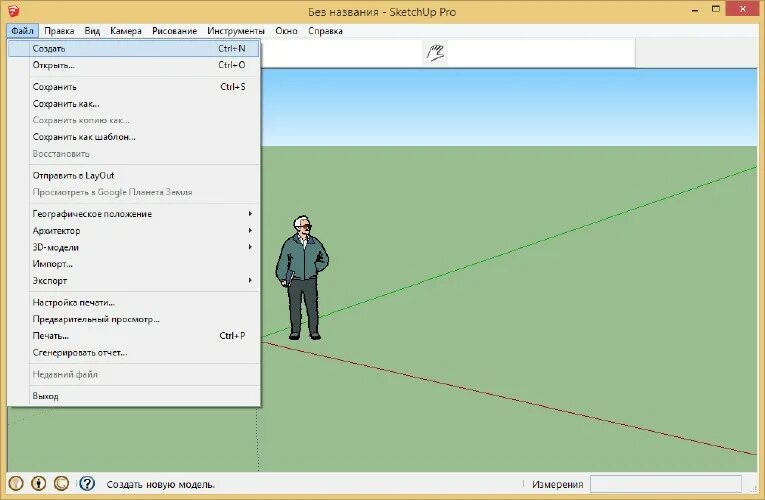Expand the Географическое положение submenu
Image resolution: width=765 pixels, height=500 pixels.
[134, 214]
